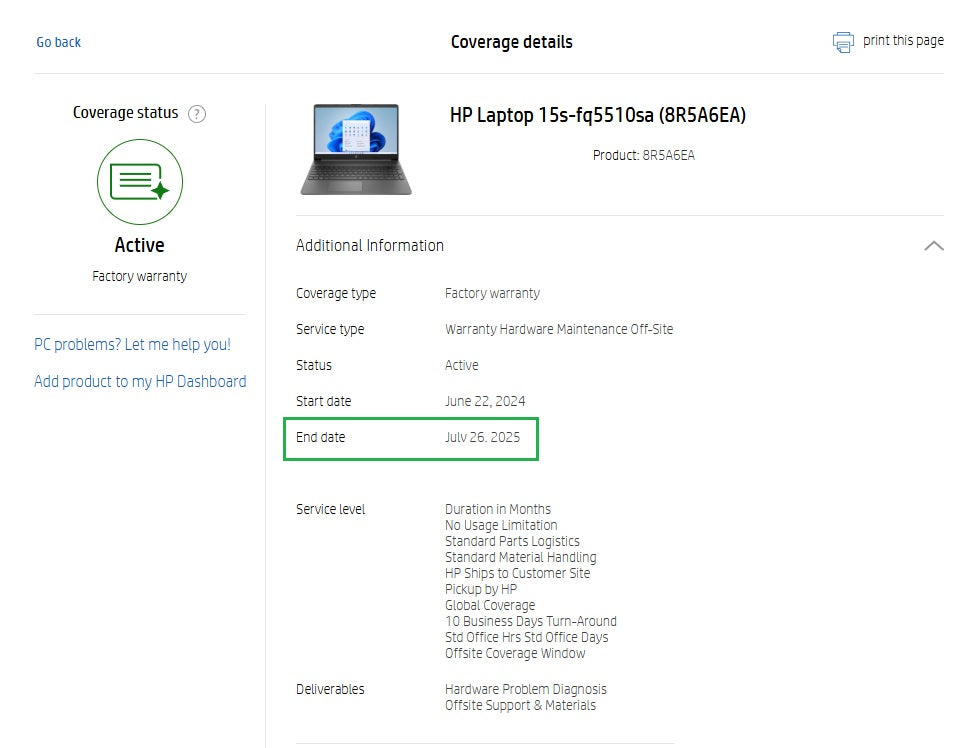Click 10 Business Days Turn-Around line
This screenshot has width=958, height=748.
531,621
